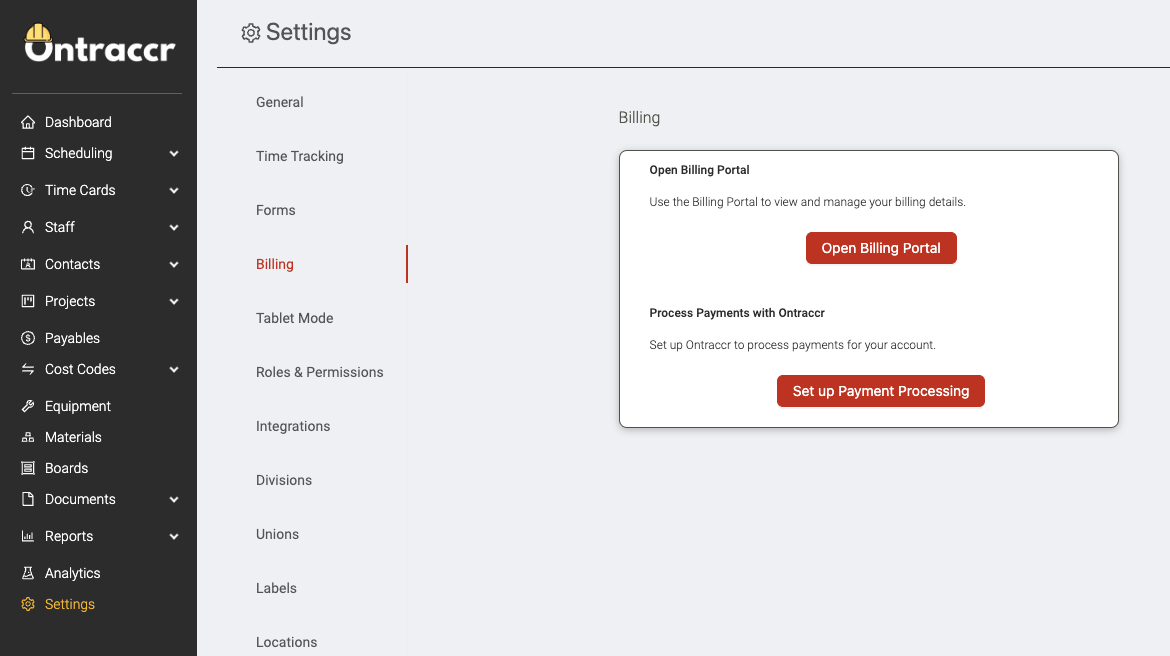
Task: Click the 'Process Payments with Ontraccr' heading
Action: [736, 313]
